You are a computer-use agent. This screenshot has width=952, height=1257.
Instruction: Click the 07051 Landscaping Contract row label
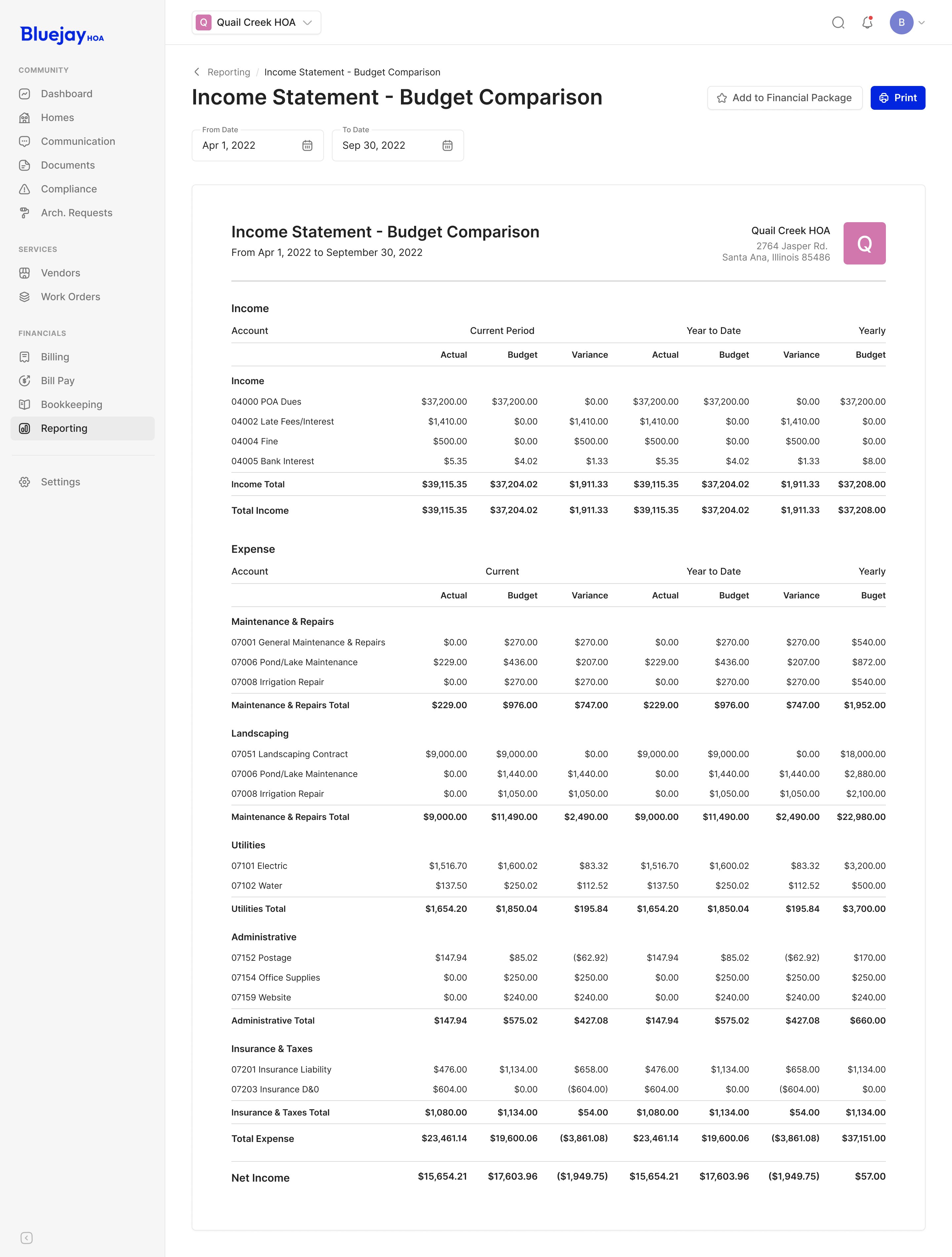[290, 754]
